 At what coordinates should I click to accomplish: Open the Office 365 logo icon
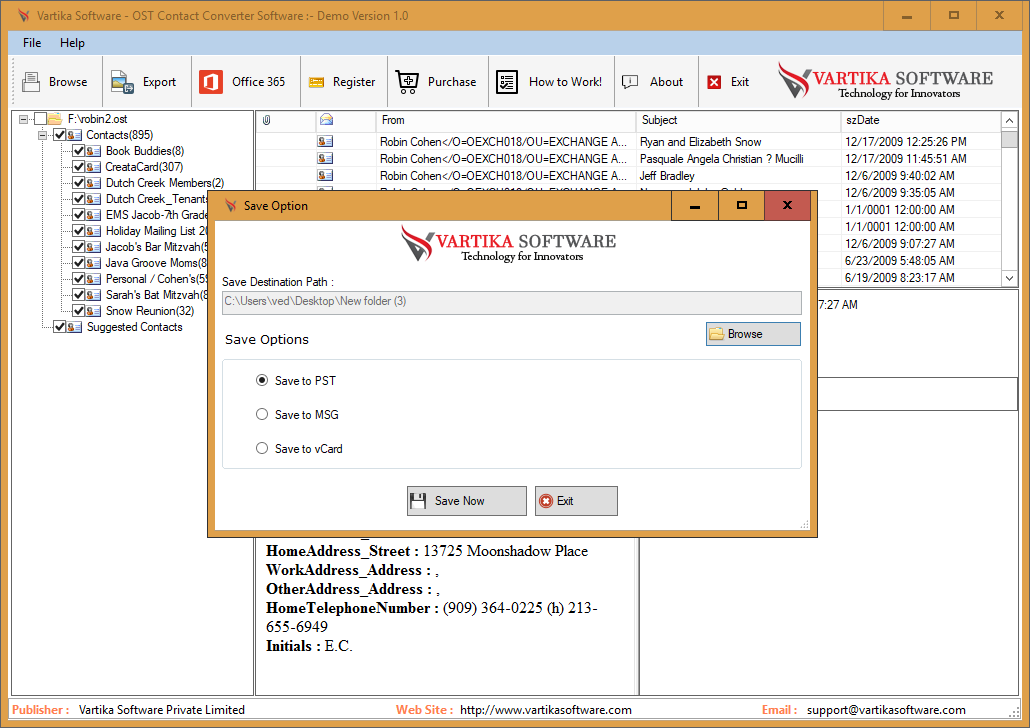pyautogui.click(x=211, y=82)
